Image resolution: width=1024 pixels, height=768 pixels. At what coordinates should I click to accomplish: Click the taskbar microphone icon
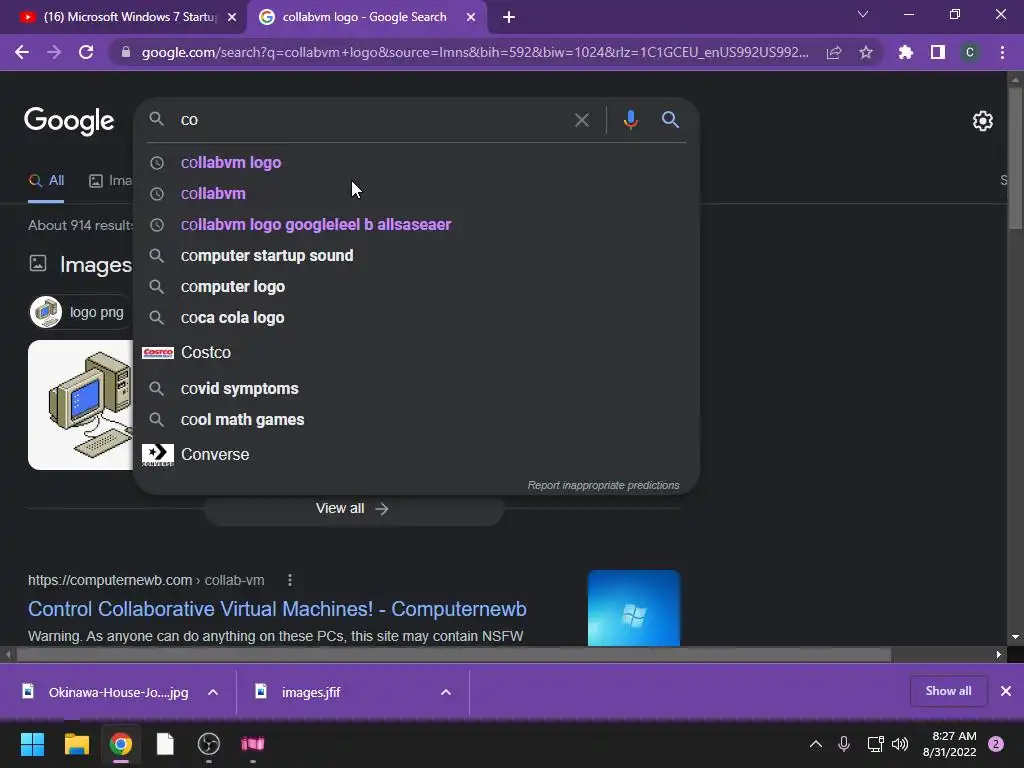(844, 744)
